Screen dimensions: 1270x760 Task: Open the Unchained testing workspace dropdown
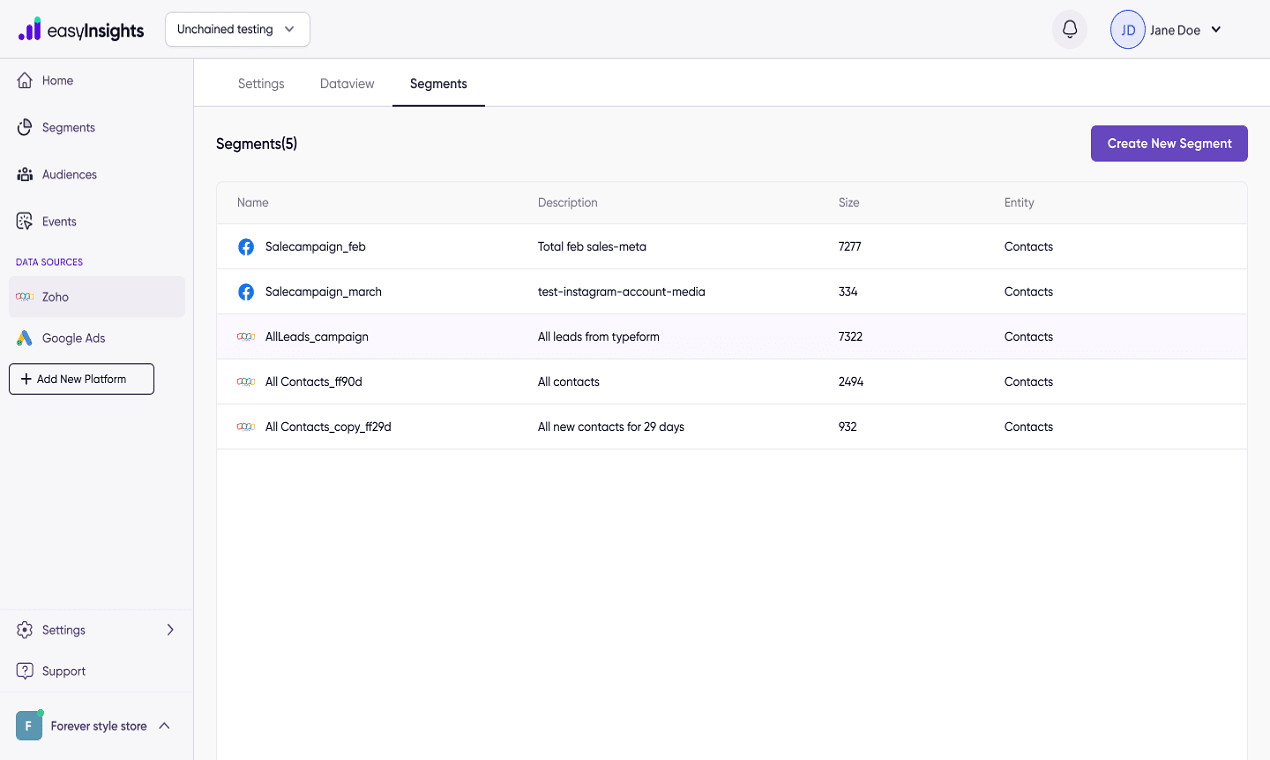237,30
